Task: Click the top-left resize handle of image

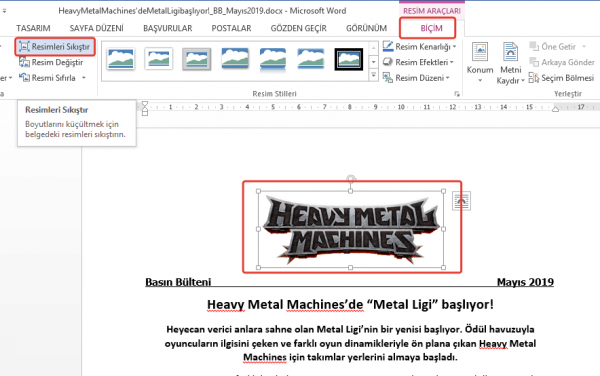Action: [258, 191]
